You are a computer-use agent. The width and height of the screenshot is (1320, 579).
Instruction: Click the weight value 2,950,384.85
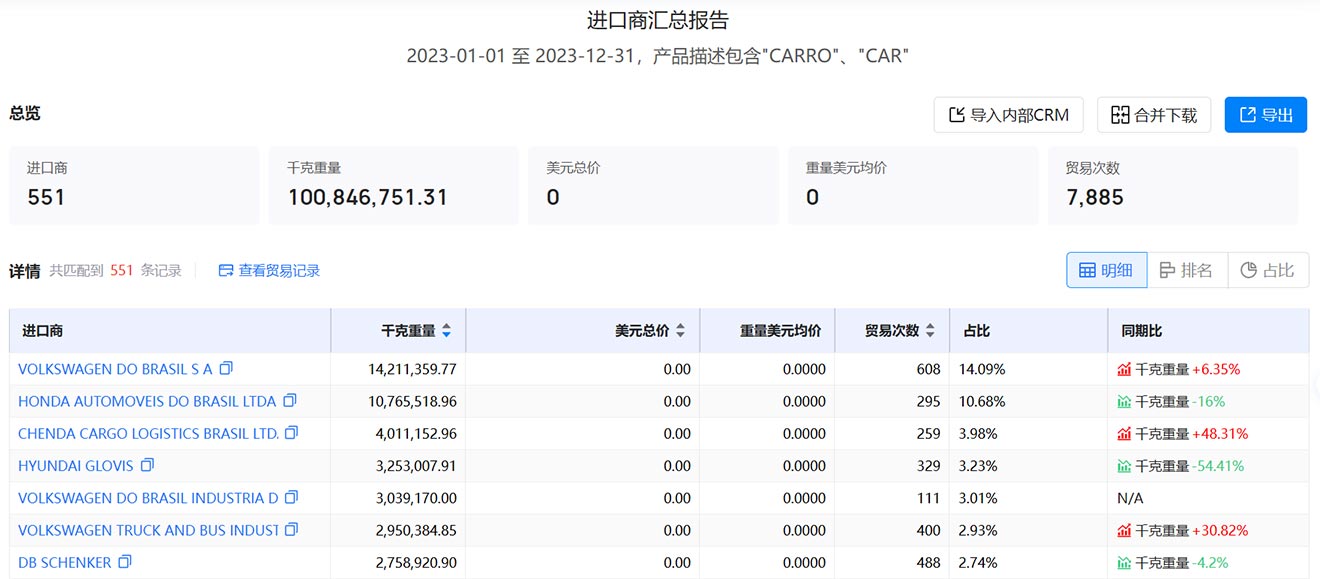tap(416, 529)
